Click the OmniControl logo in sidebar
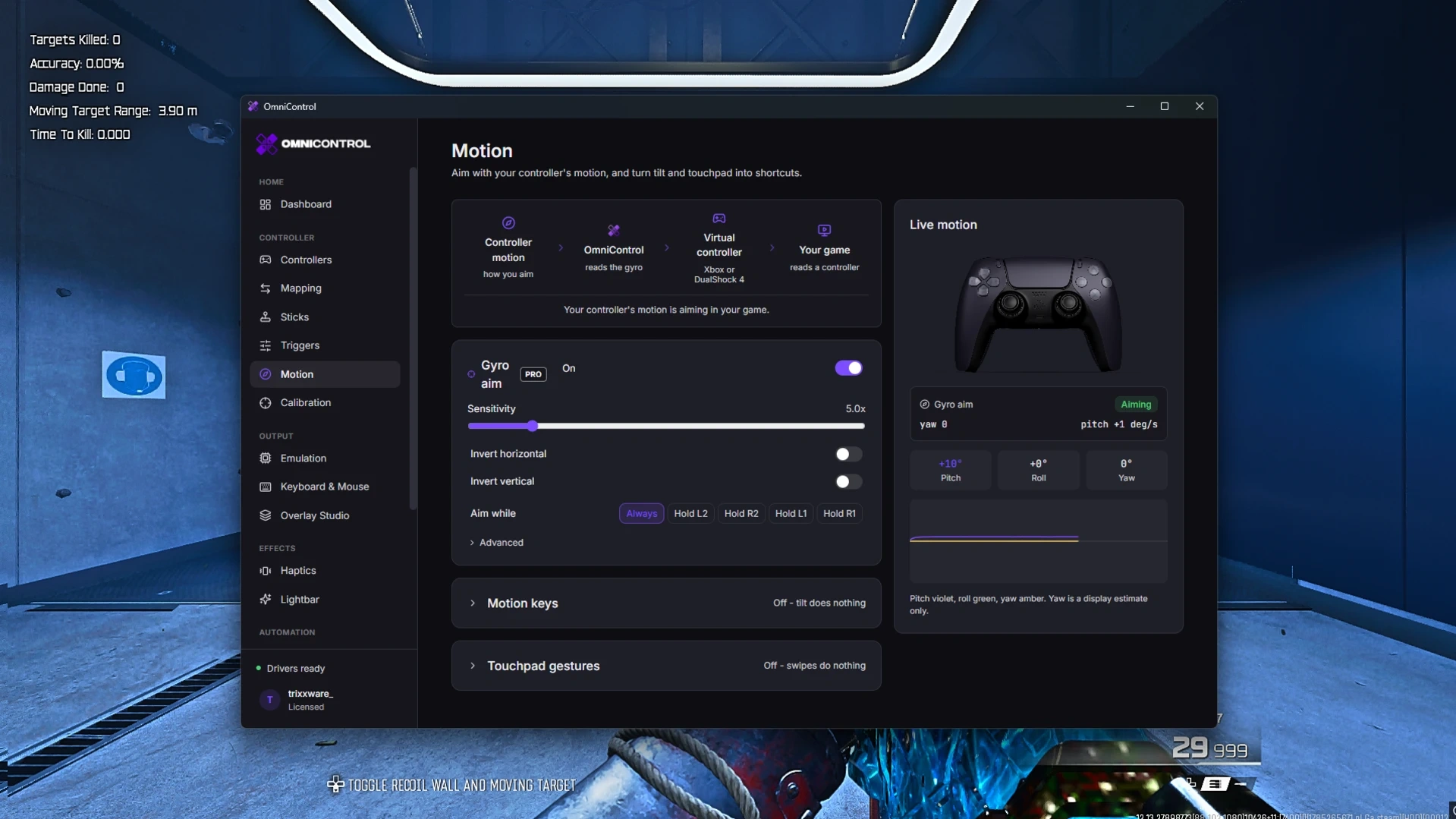Image resolution: width=1456 pixels, height=819 pixels. pyautogui.click(x=313, y=143)
